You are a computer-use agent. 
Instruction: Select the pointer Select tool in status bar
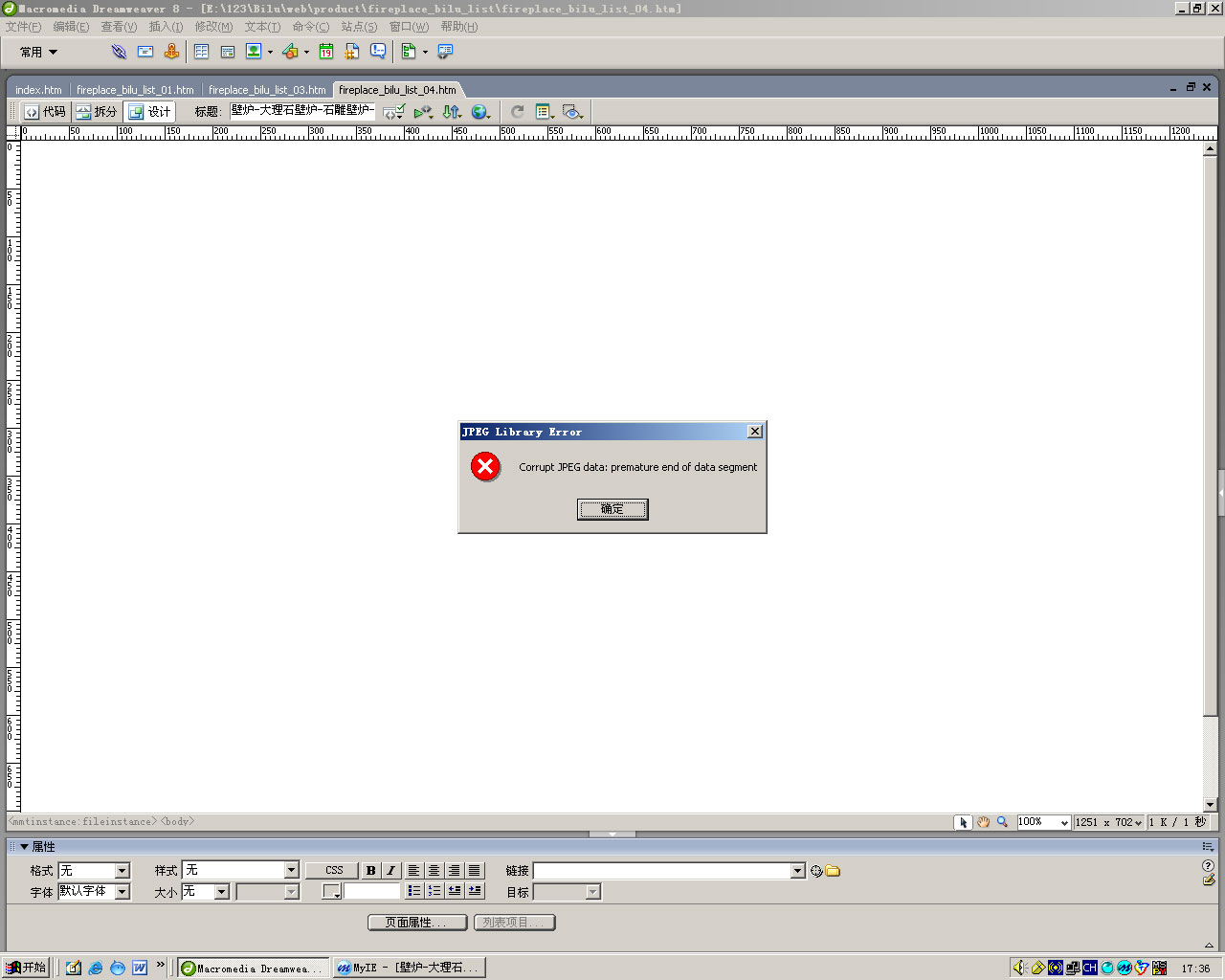click(x=963, y=822)
